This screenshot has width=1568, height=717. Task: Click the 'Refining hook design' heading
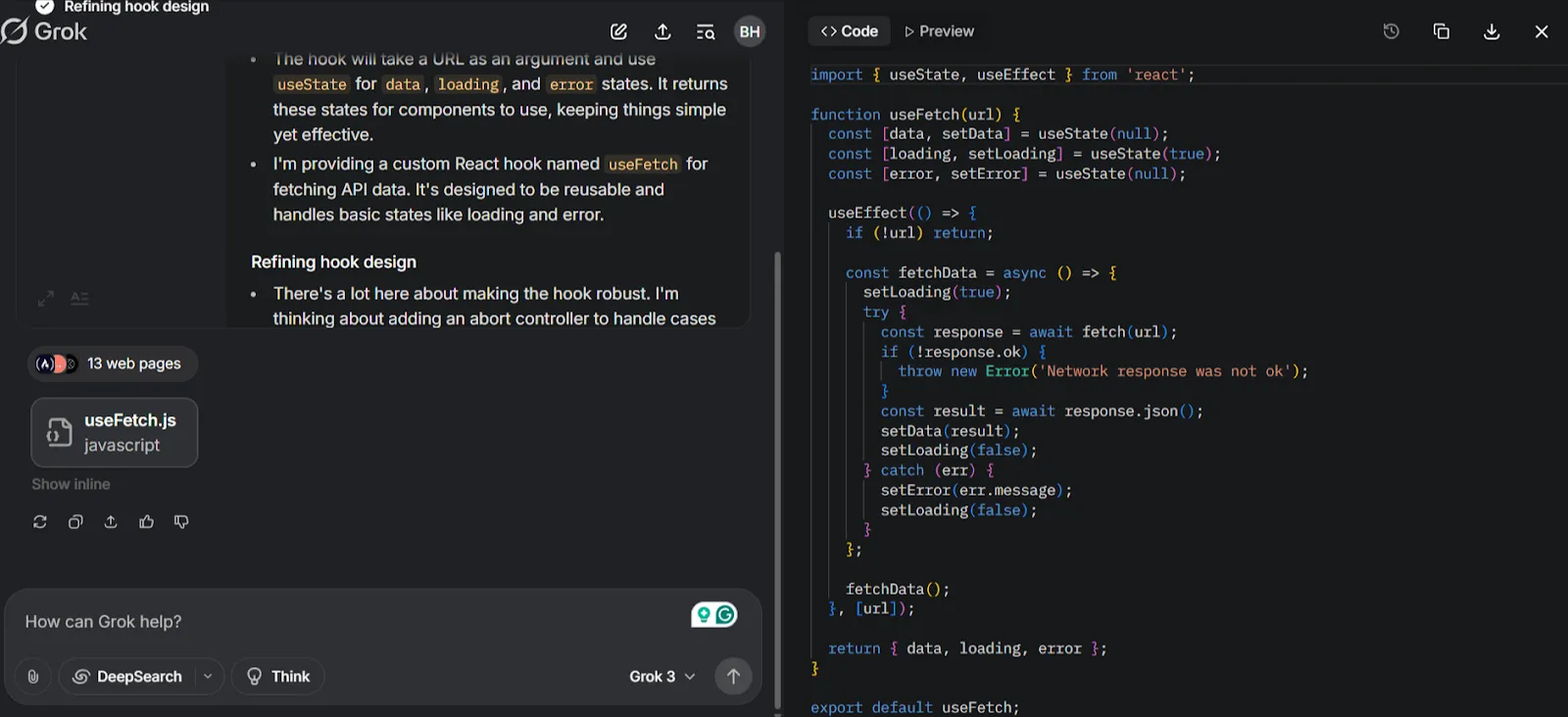point(333,262)
